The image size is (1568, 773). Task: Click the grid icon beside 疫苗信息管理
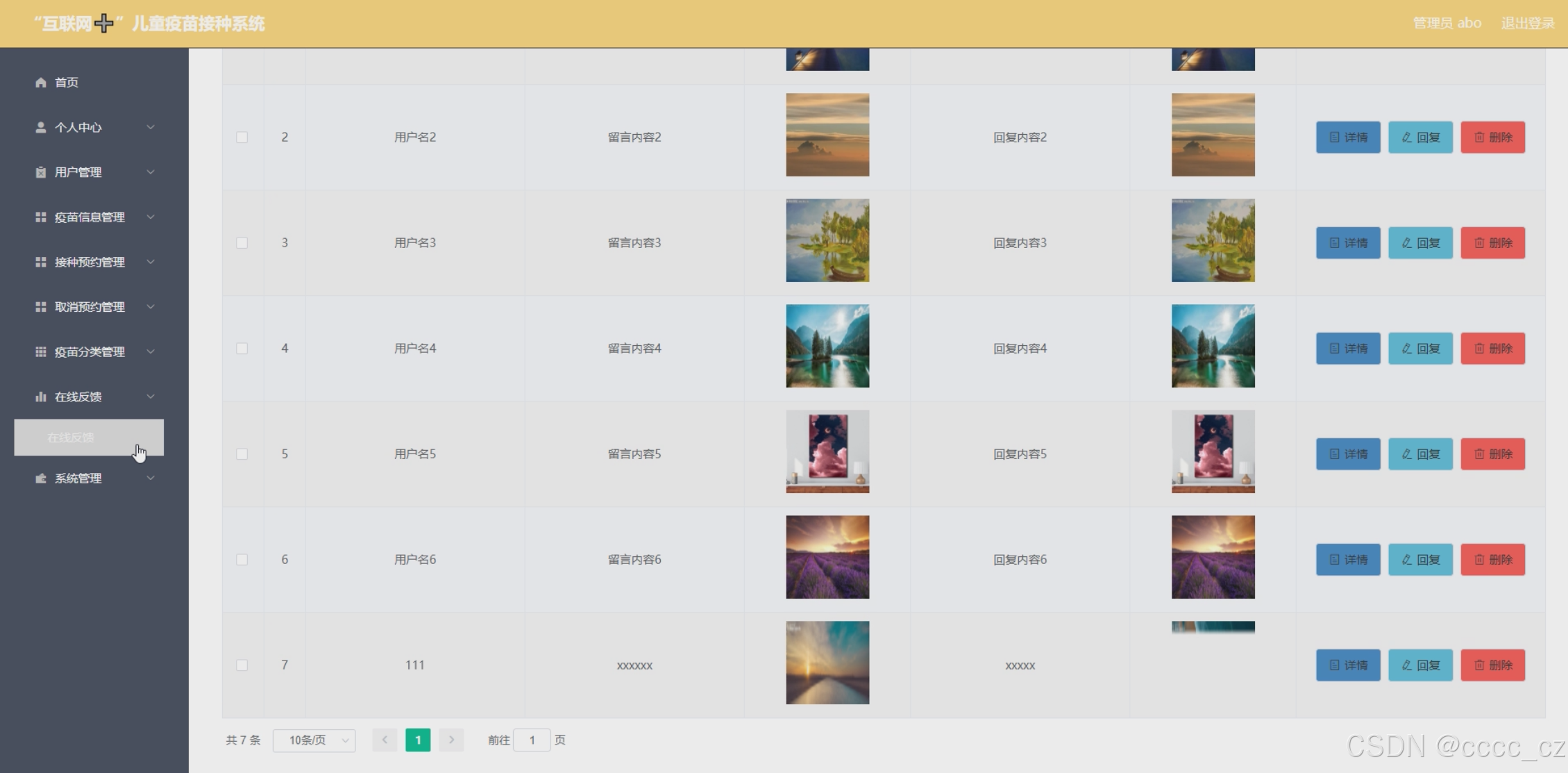pos(41,217)
